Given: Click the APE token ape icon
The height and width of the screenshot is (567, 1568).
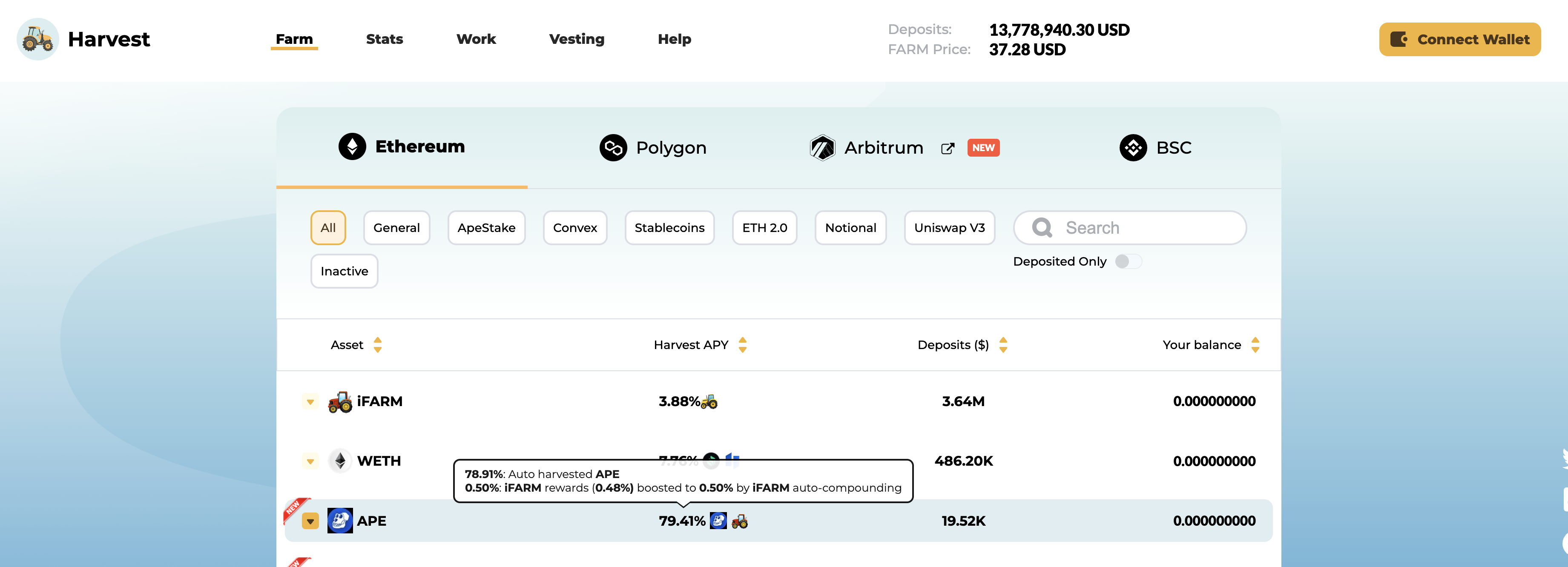Looking at the screenshot, I should point(340,521).
